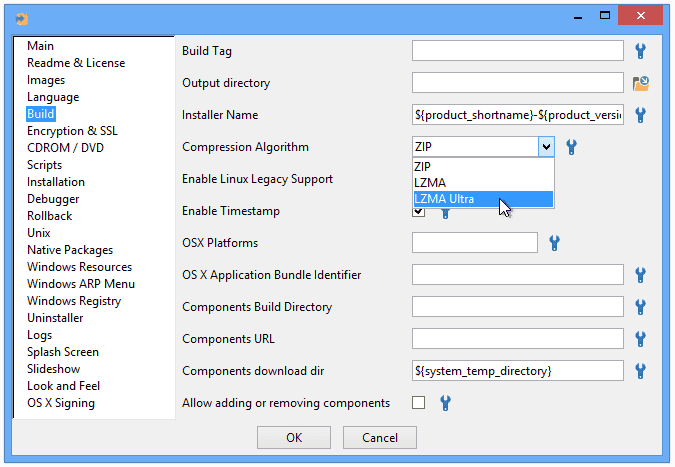Open the Installation section
Image resolution: width=675 pixels, height=467 pixels.
pyautogui.click(x=56, y=182)
